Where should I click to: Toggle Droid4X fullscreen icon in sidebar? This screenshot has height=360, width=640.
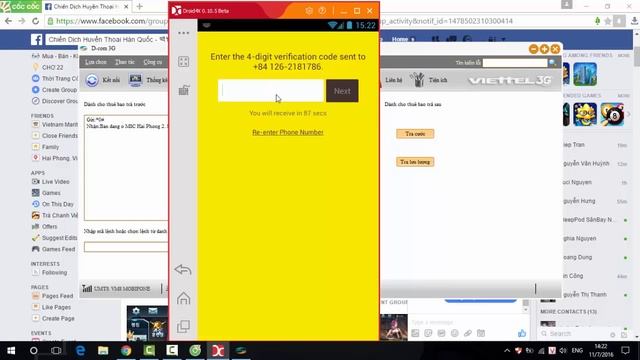point(184,62)
